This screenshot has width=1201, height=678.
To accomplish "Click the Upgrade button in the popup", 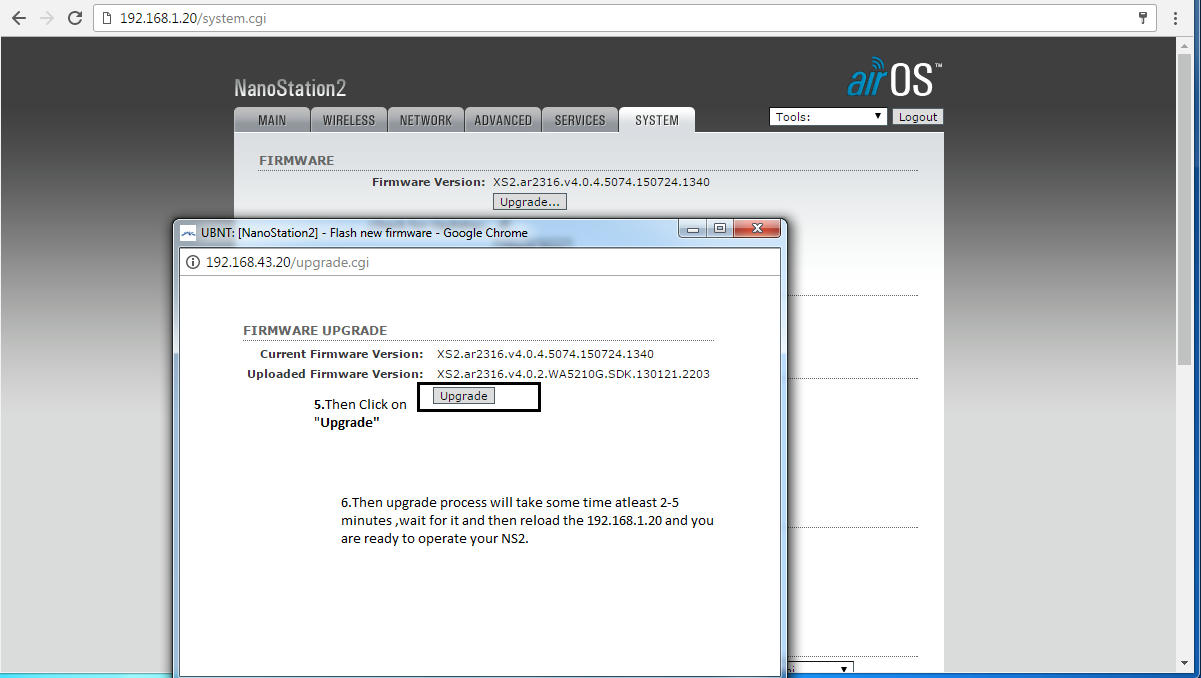I will tap(464, 396).
